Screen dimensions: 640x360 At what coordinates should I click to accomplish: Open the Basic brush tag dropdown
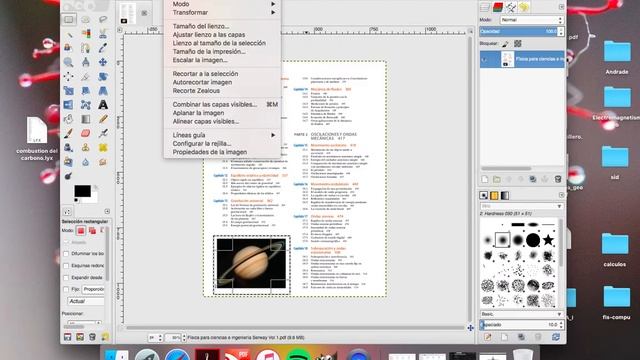click(522, 314)
